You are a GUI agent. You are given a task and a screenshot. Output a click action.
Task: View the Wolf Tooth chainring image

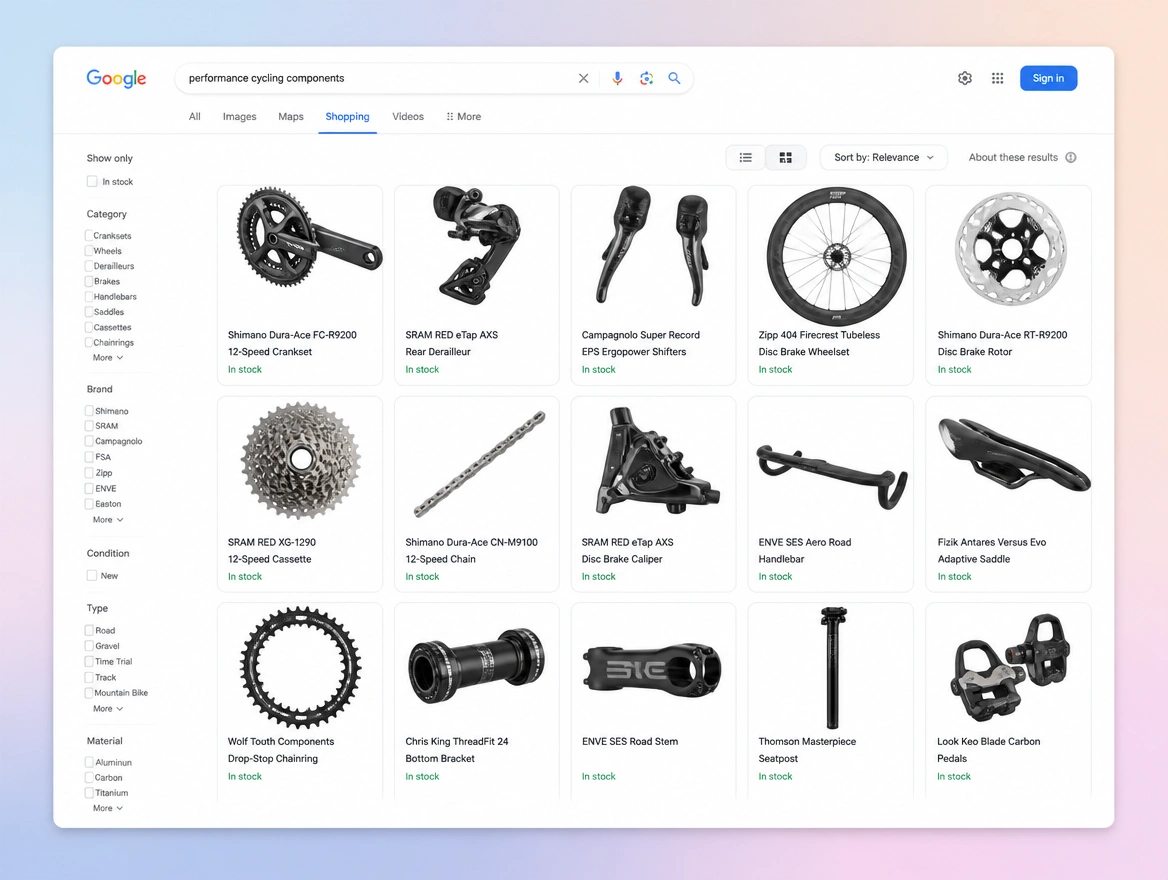coord(300,667)
